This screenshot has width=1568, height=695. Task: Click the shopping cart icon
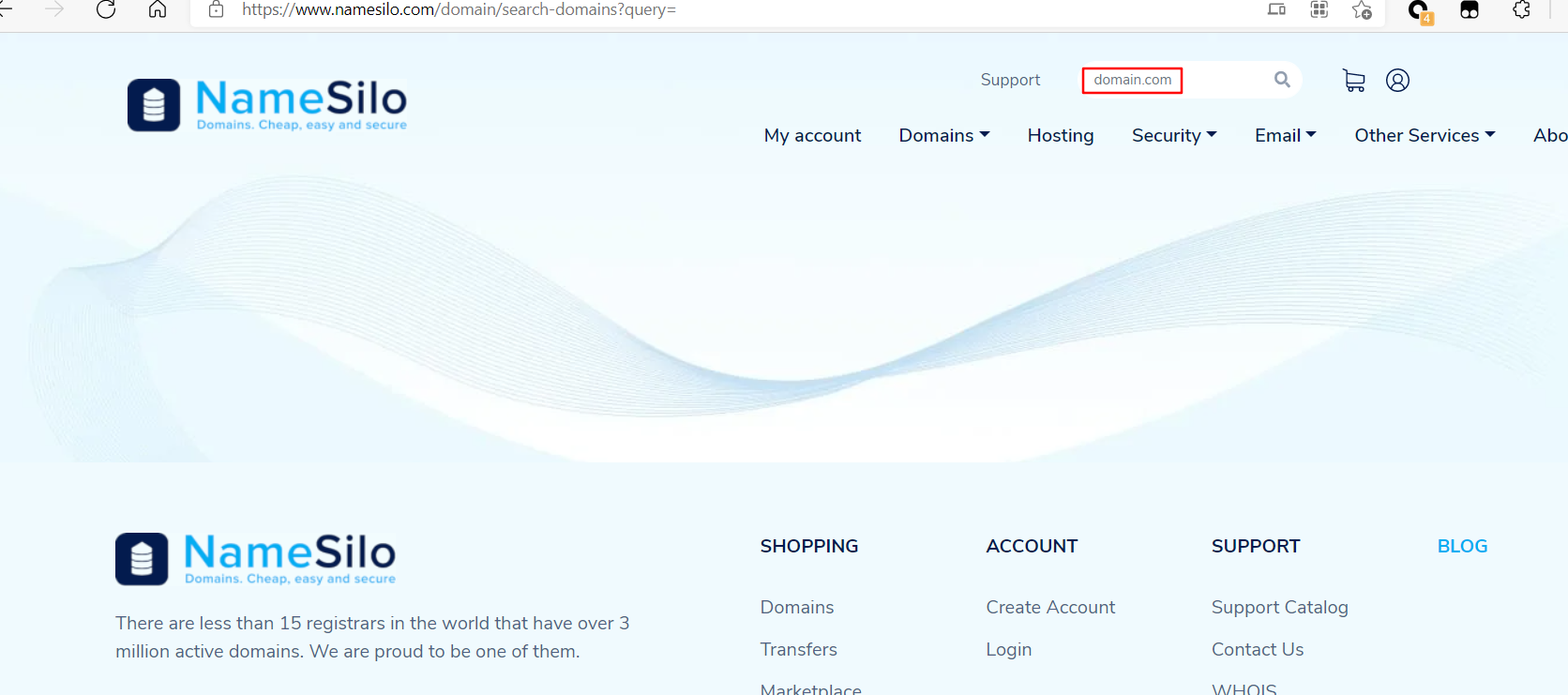click(1353, 81)
